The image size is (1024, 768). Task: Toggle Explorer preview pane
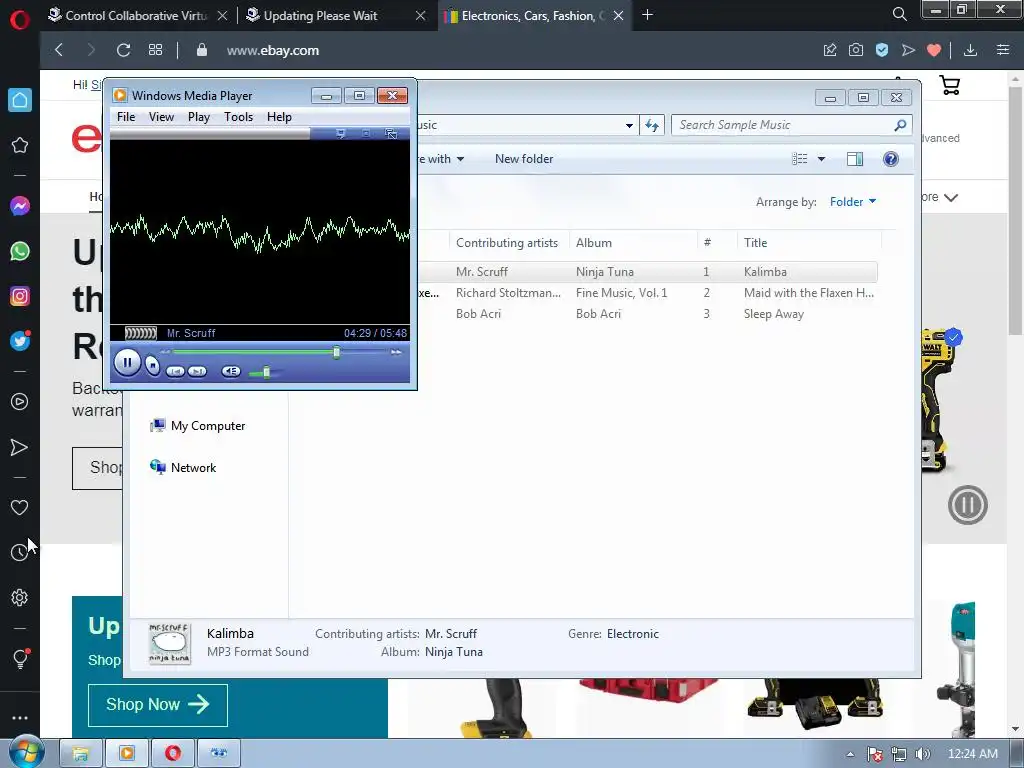[855, 159]
